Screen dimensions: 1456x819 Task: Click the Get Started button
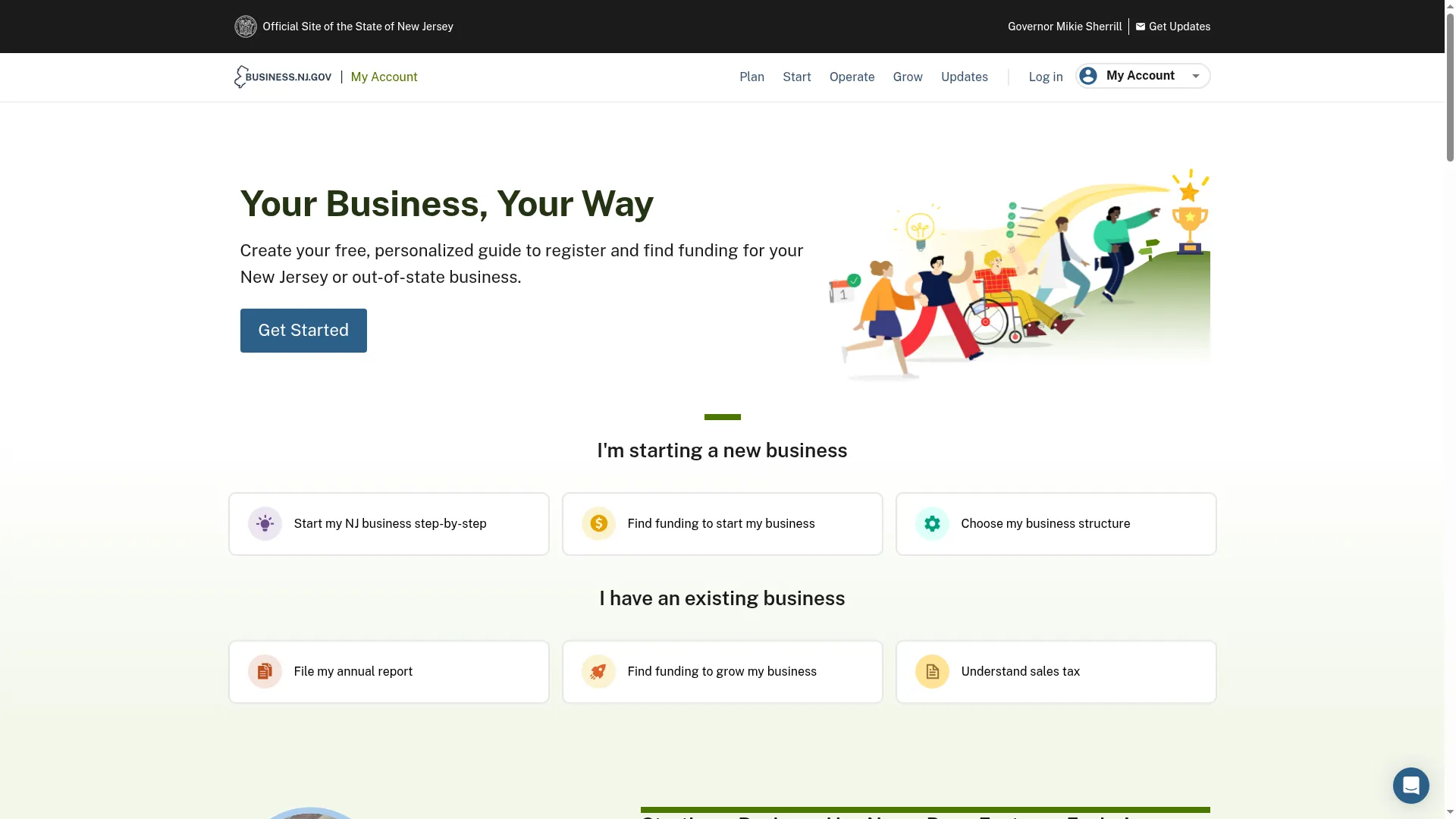(303, 331)
